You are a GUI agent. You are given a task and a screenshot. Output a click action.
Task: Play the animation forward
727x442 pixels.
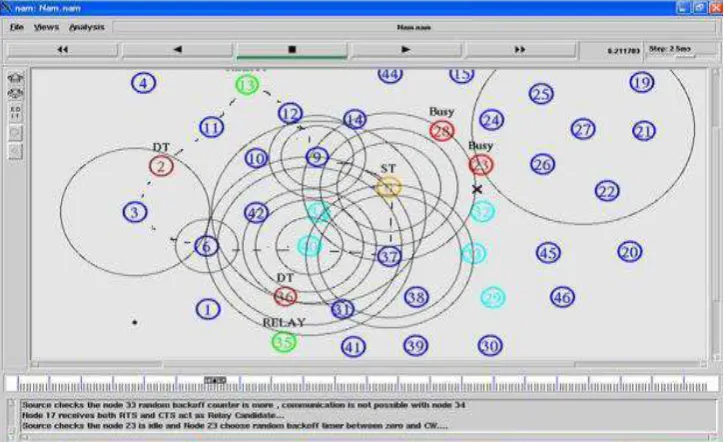pos(406,49)
